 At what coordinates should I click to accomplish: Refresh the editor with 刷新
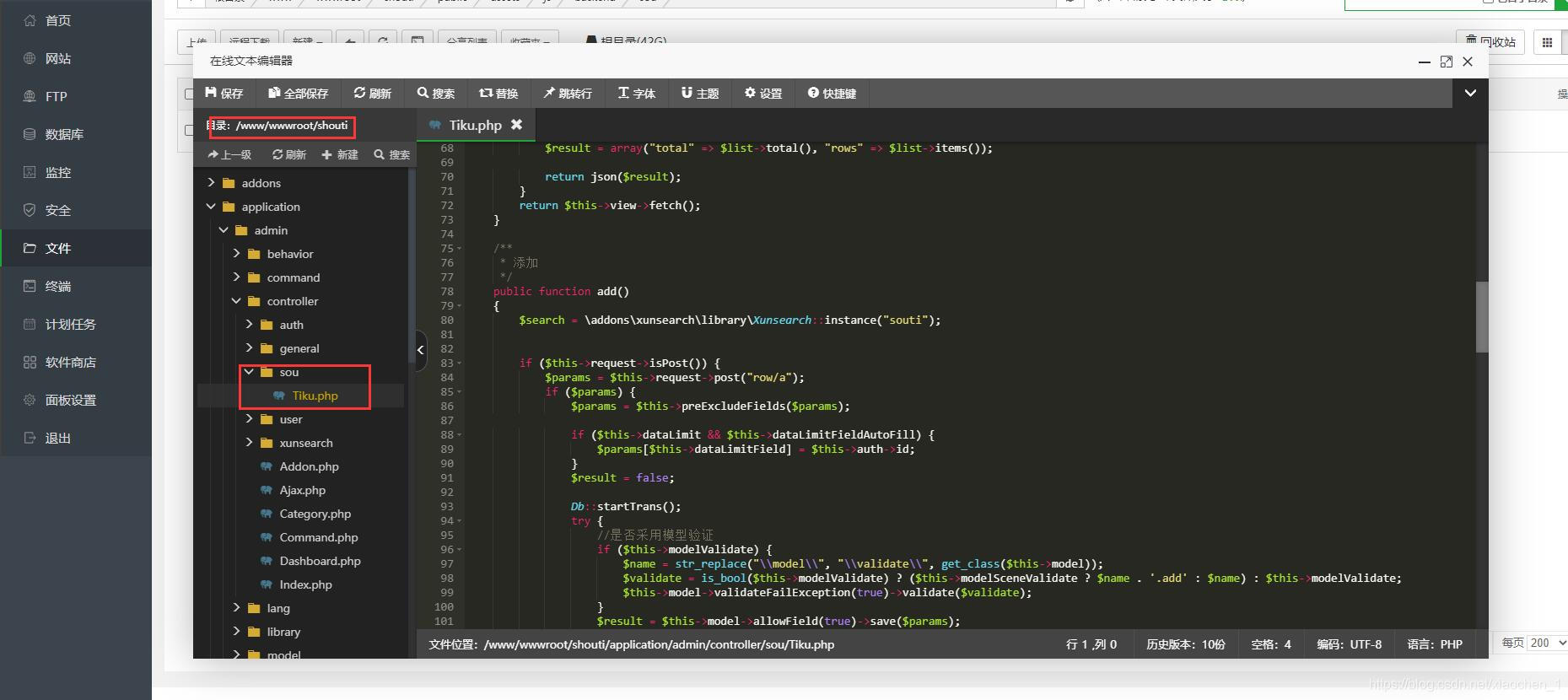pos(372,93)
